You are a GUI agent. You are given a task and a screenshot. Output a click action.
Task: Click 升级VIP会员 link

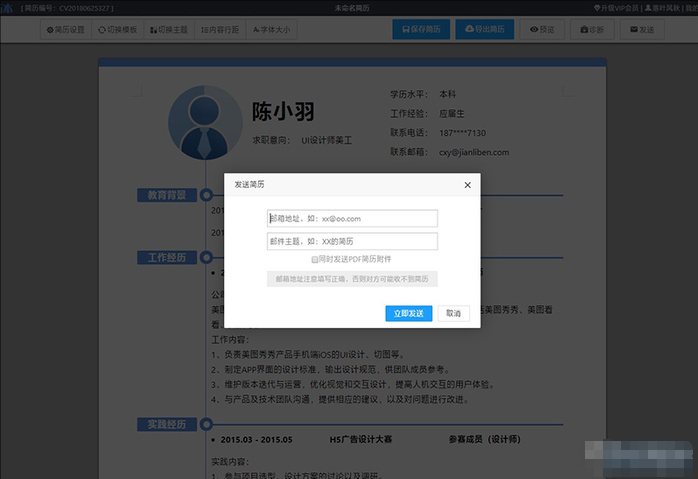[x=617, y=8]
